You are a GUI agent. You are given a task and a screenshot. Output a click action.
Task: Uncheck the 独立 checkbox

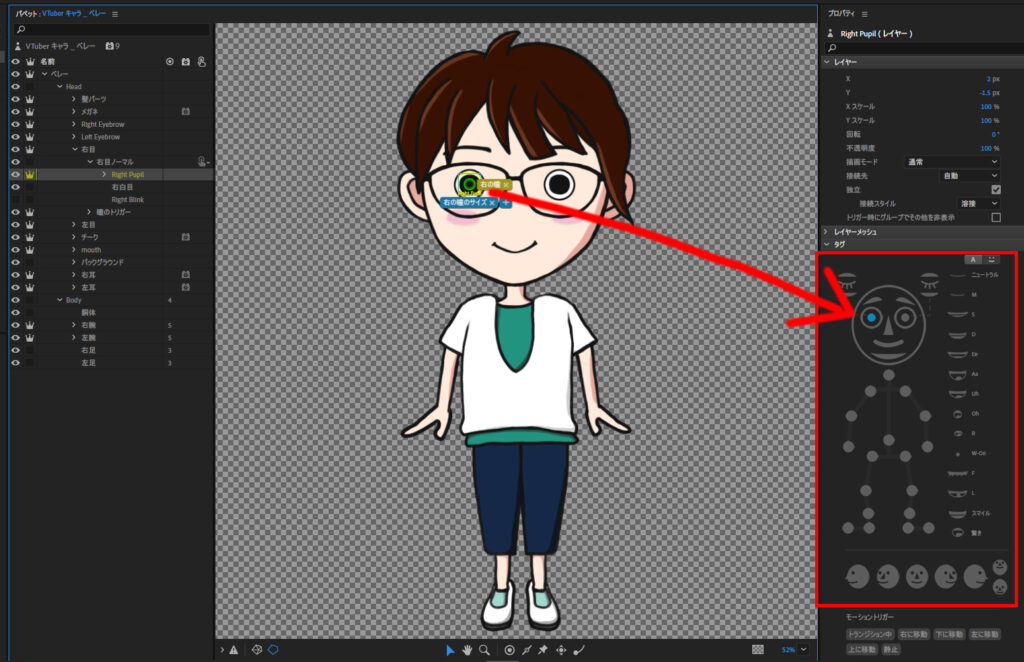995,189
